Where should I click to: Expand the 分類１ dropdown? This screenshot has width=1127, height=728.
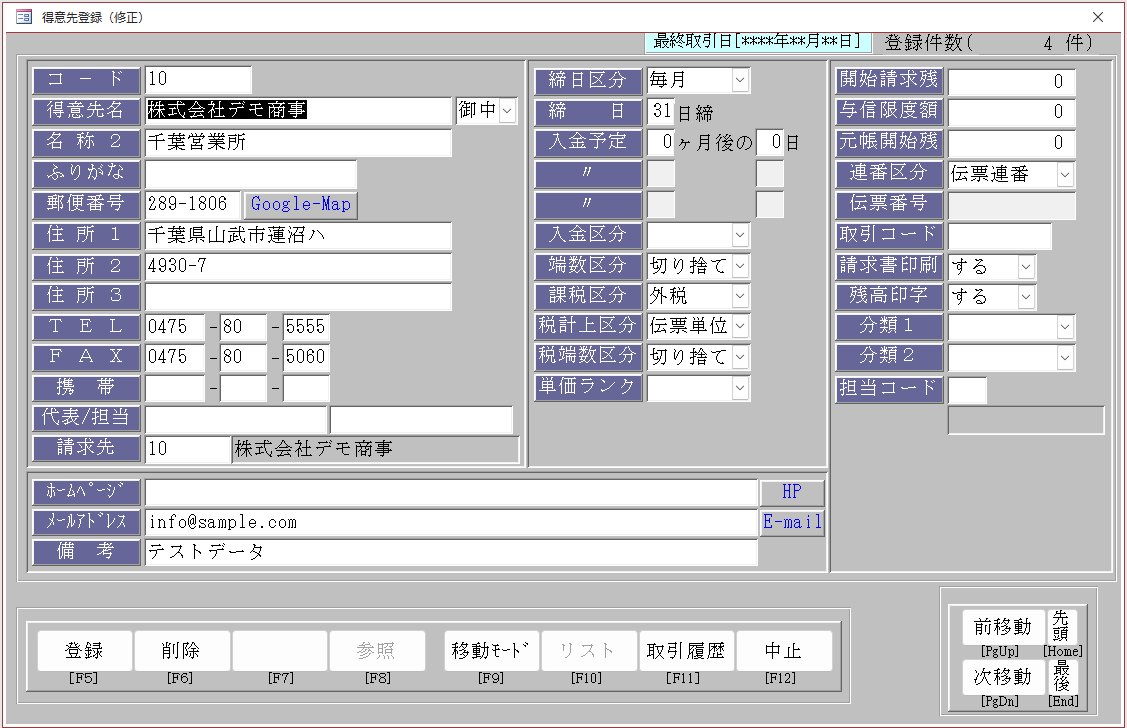tap(1065, 328)
